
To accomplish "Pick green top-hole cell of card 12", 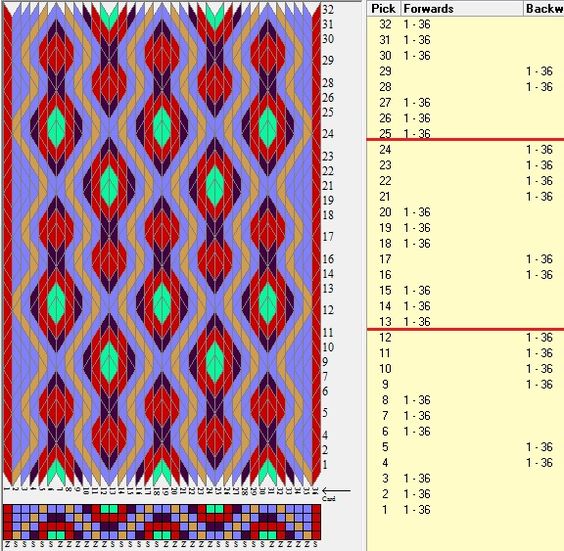I will coord(104,509).
